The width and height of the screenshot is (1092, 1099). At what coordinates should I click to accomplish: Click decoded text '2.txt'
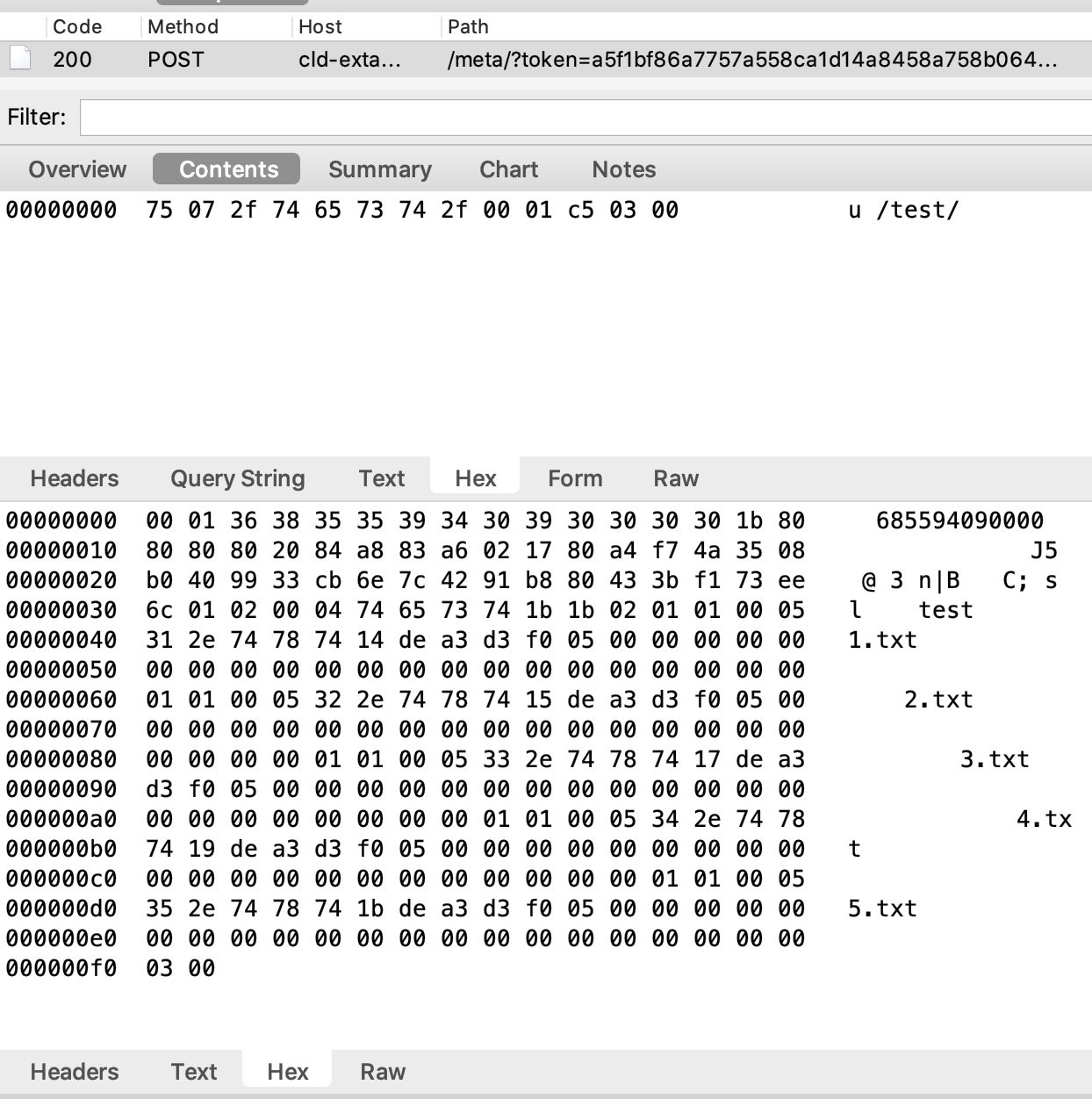[x=938, y=700]
